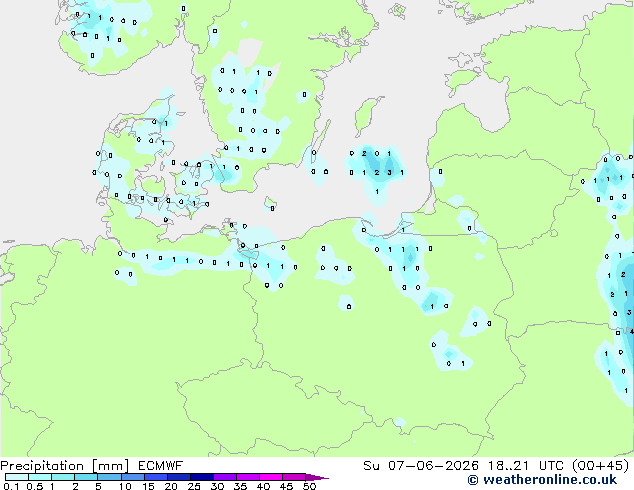Click the 40–45 mm magenta swatch
Image resolution: width=634 pixels, height=490 pixels.
[x=271, y=477]
